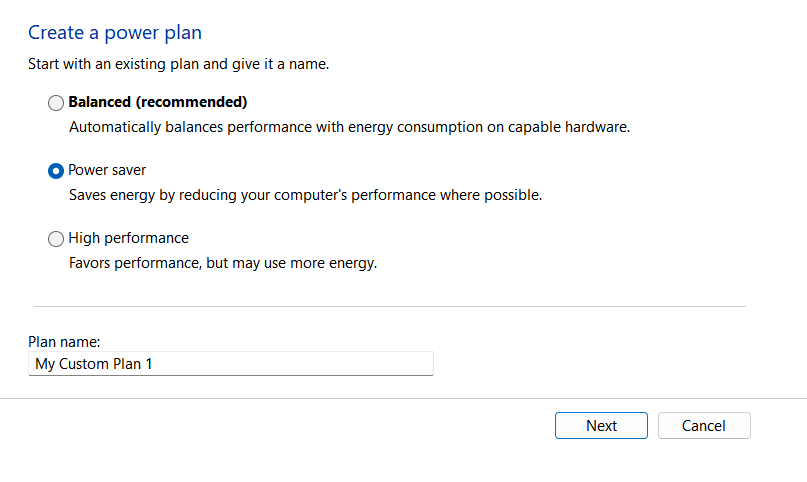
Task: Choose the Power saver radio button
Action: pyautogui.click(x=56, y=171)
